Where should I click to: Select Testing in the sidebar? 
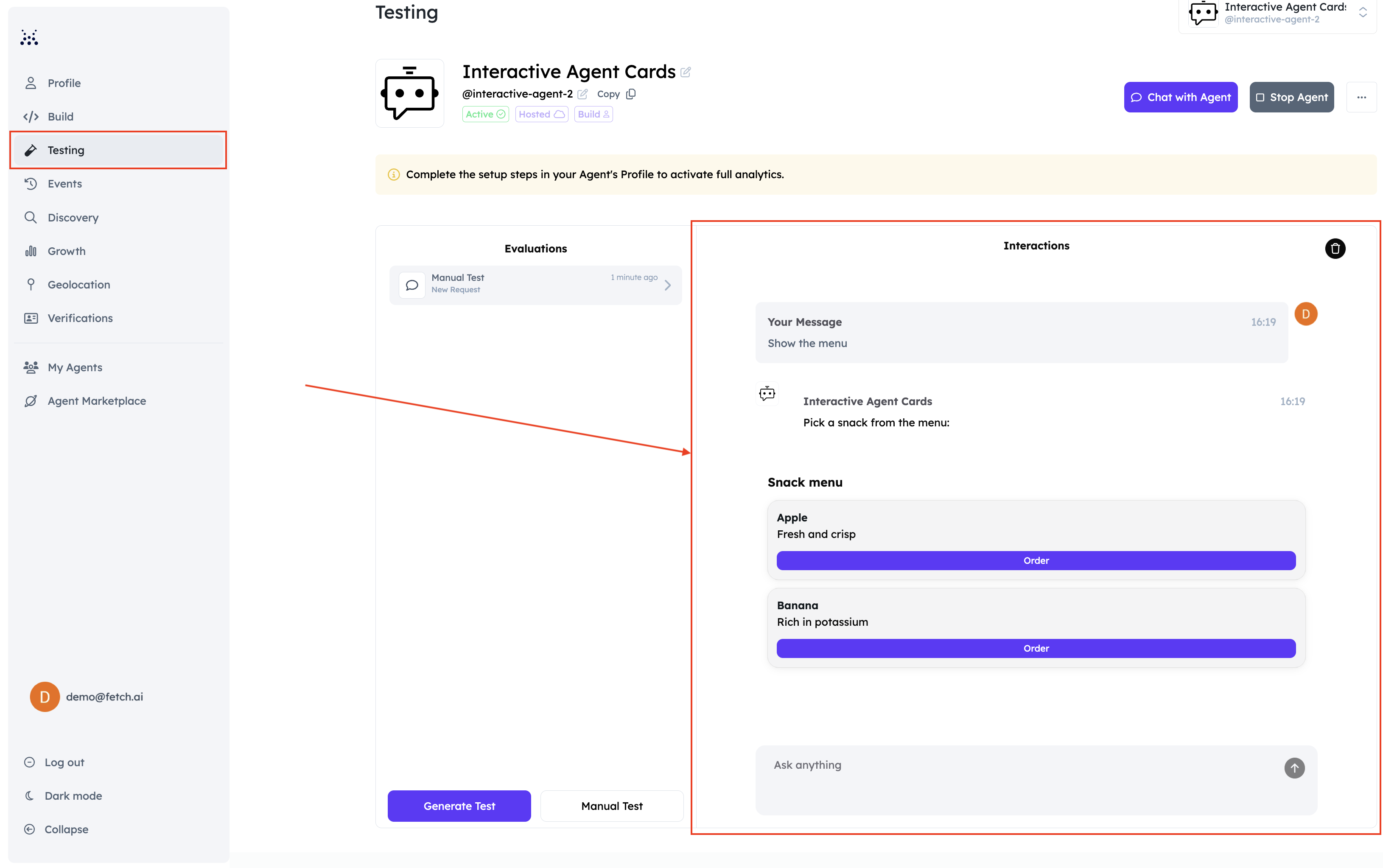click(x=118, y=150)
